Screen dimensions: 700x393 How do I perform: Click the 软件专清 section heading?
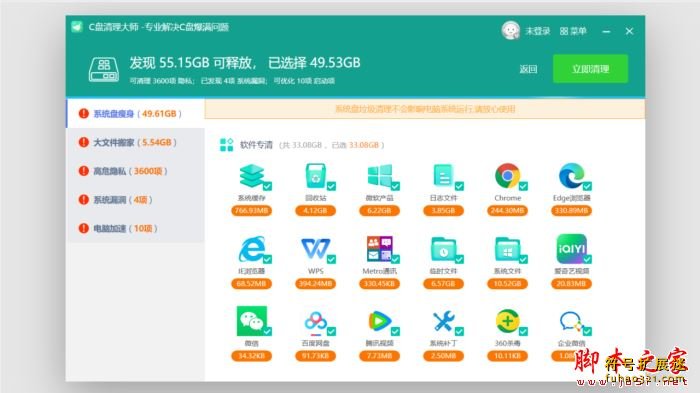[256, 145]
